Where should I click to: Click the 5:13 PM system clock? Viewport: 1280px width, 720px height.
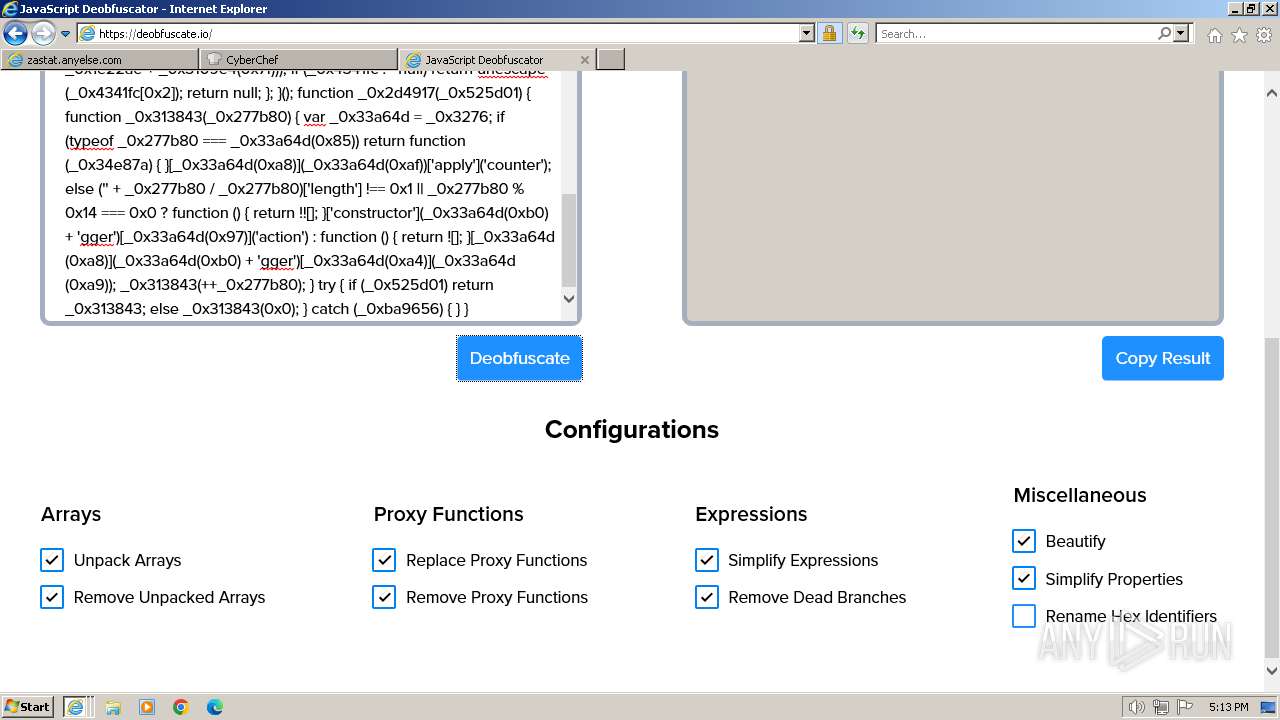click(x=1228, y=707)
